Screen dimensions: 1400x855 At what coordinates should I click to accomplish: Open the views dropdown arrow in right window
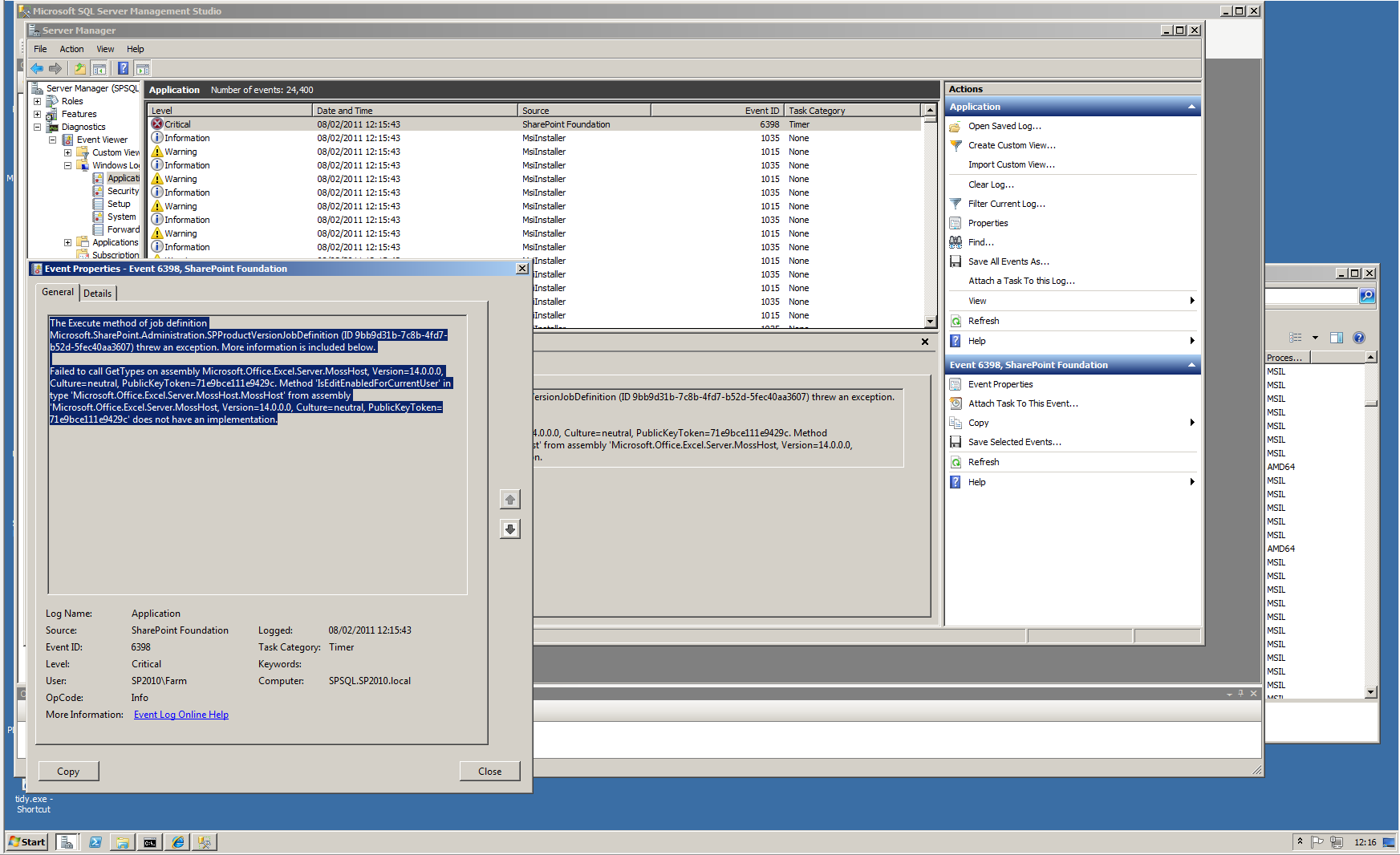[1315, 338]
